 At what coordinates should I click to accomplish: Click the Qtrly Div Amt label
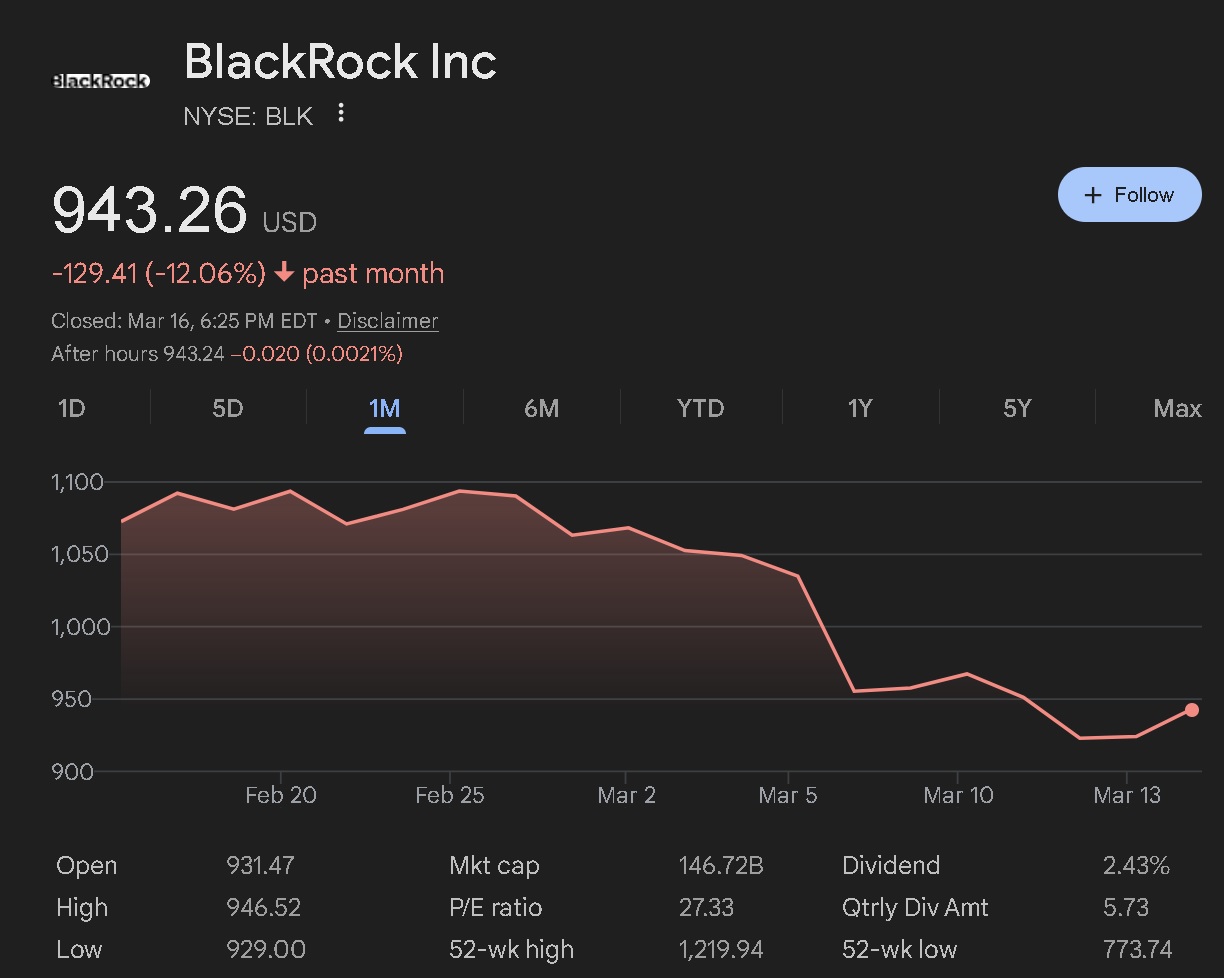coord(915,908)
